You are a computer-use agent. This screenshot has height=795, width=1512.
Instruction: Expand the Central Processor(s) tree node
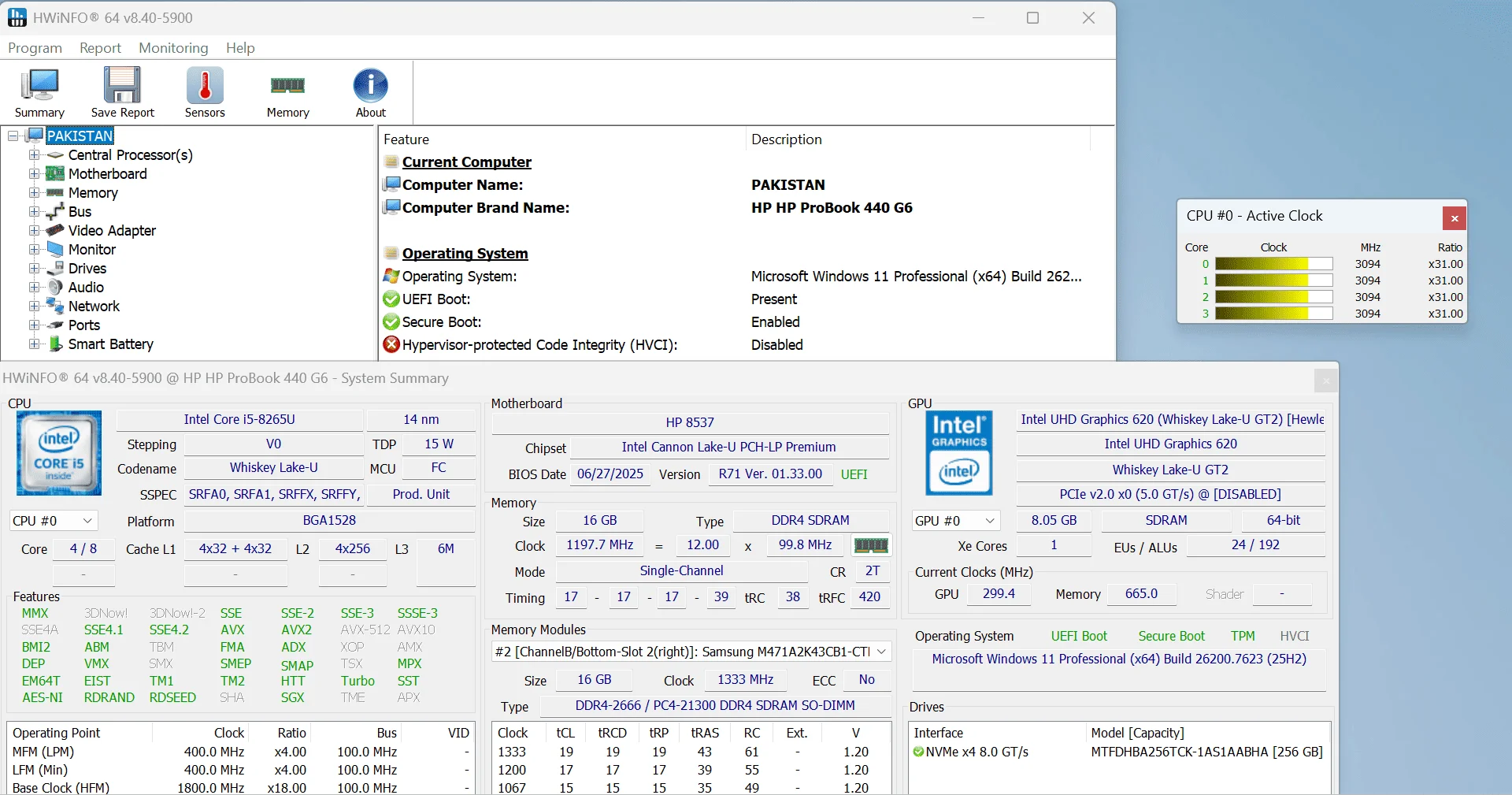pyautogui.click(x=34, y=155)
